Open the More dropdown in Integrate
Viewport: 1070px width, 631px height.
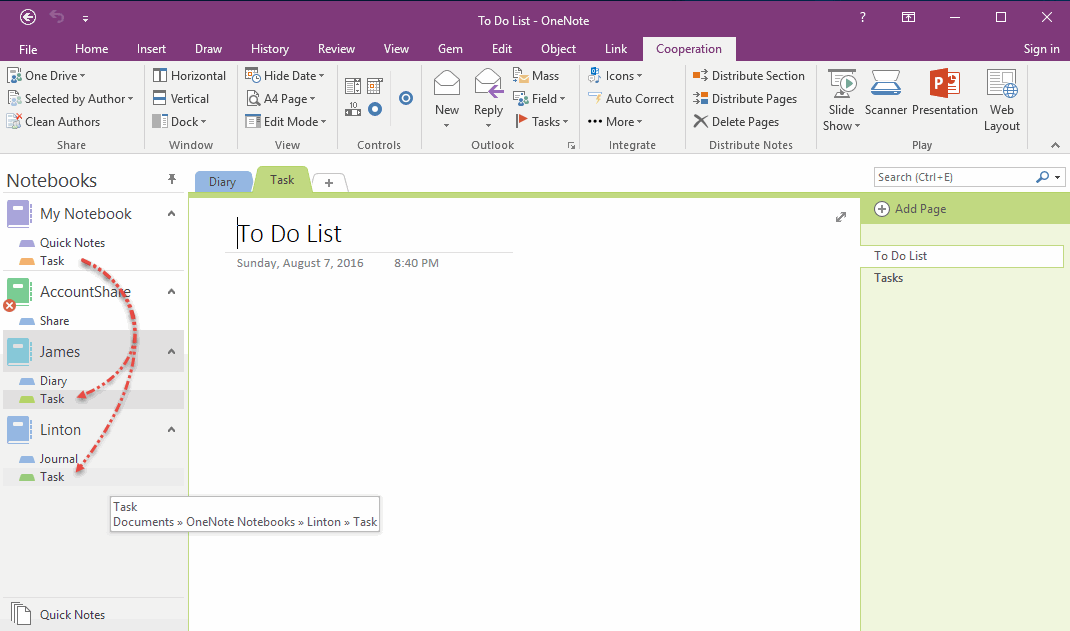coord(615,121)
